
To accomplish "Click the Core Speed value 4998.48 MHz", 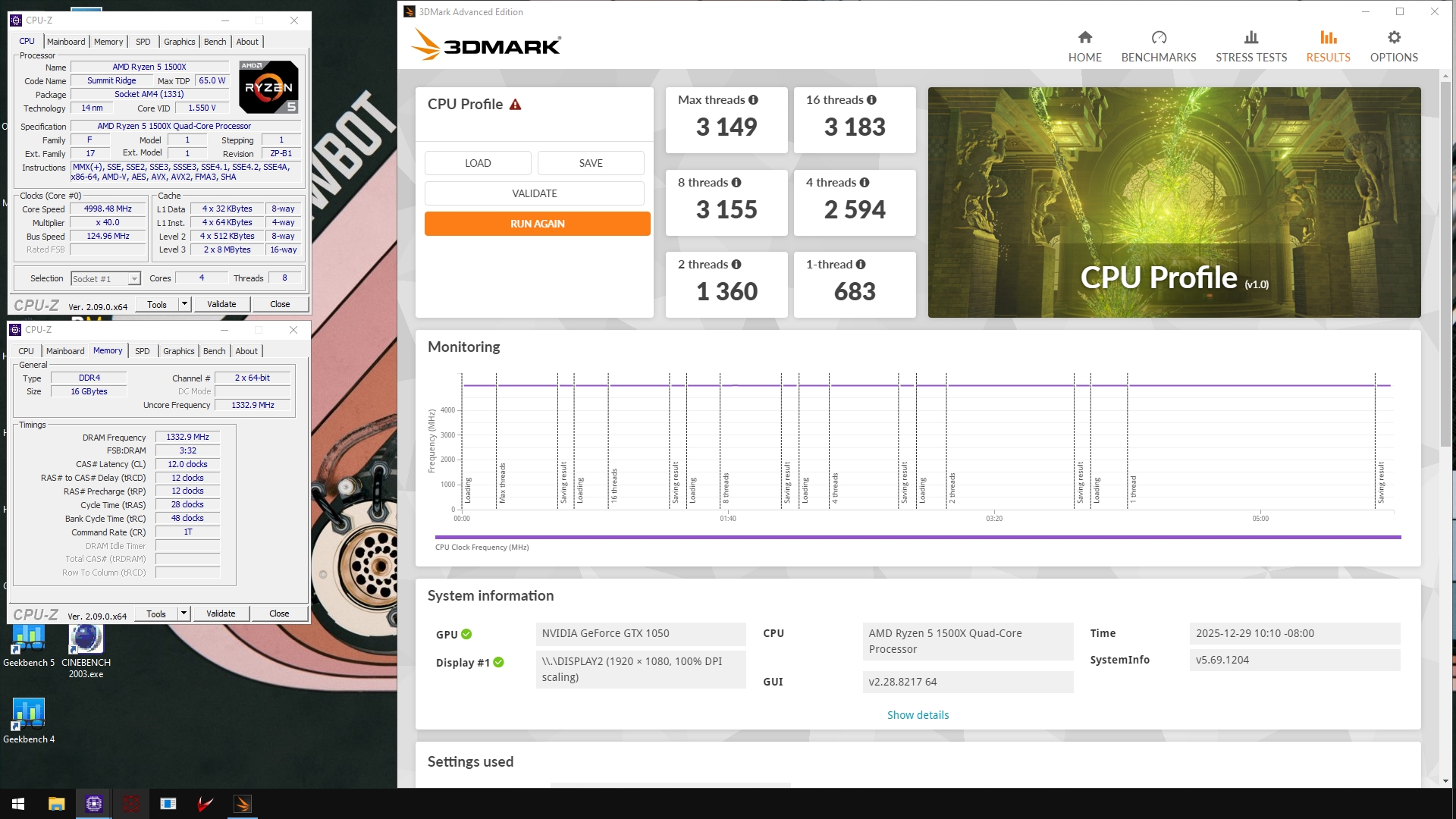I will click(108, 209).
